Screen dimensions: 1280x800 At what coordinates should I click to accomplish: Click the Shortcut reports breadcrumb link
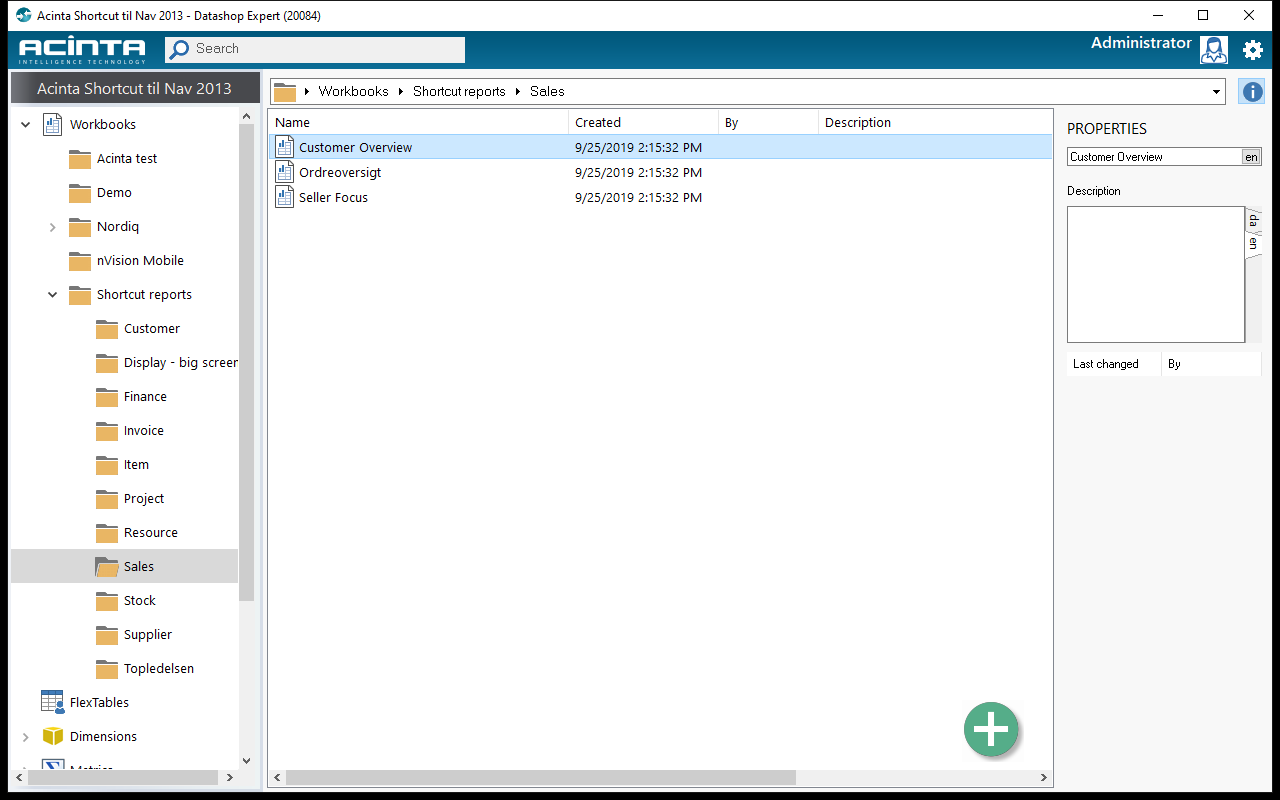point(459,91)
